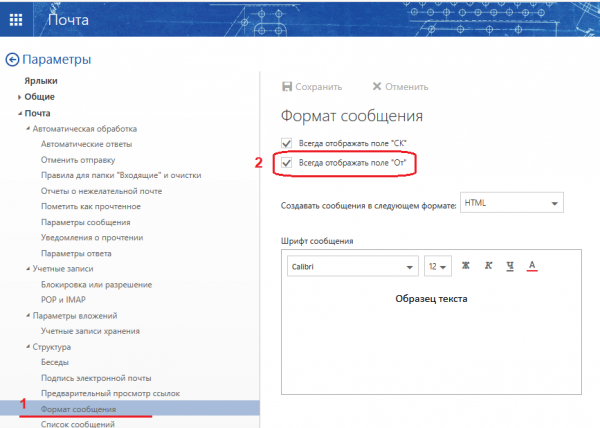Click the Отменить X icon
600x428 pixels.
tap(377, 86)
